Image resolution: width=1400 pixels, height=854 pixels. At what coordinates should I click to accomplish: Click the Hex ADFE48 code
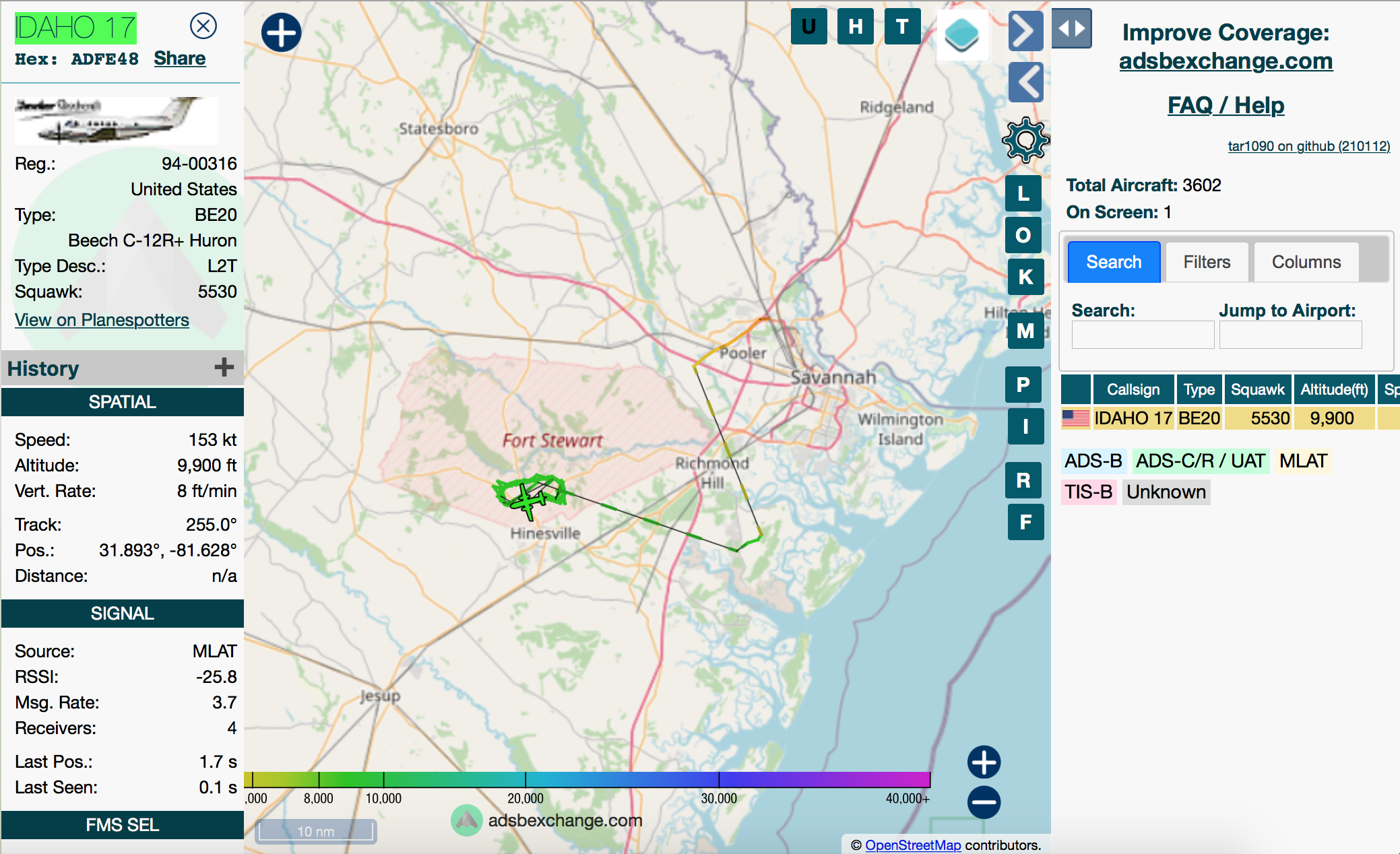77,59
